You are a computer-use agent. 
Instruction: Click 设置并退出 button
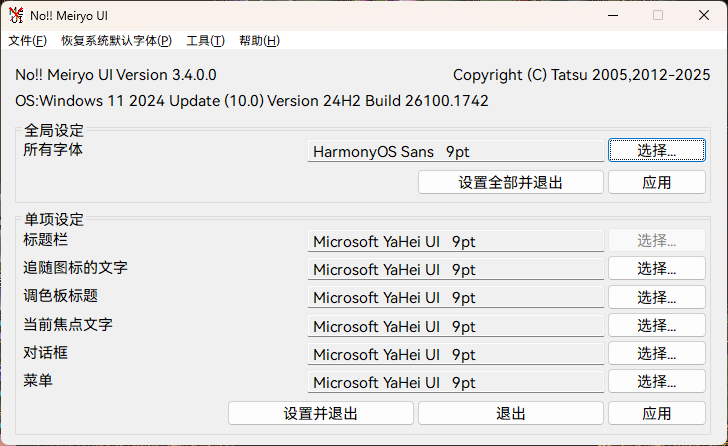[x=321, y=413]
